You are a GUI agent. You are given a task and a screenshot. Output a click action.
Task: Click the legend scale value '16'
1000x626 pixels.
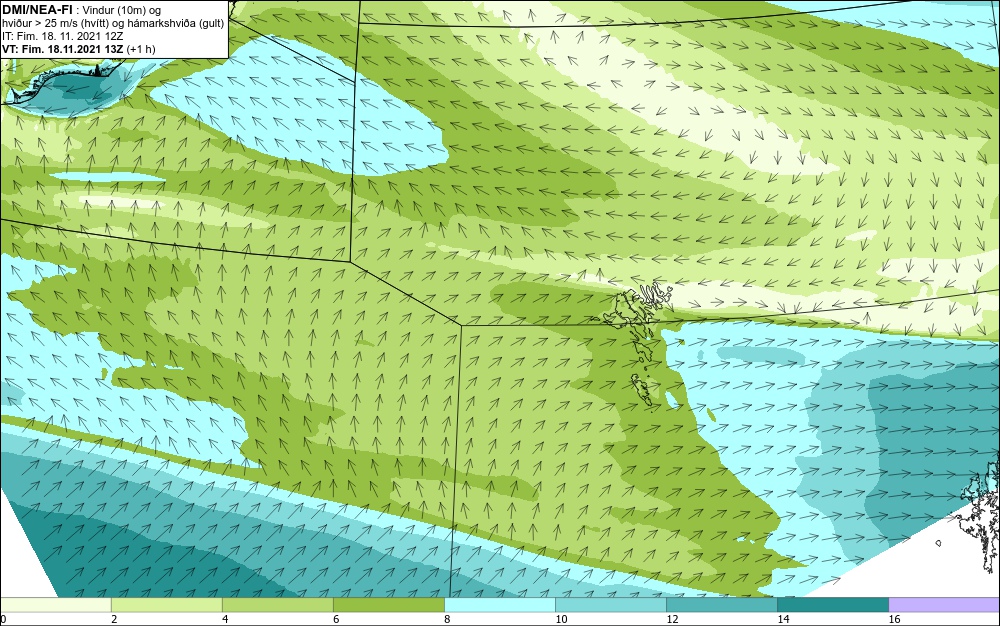894,619
